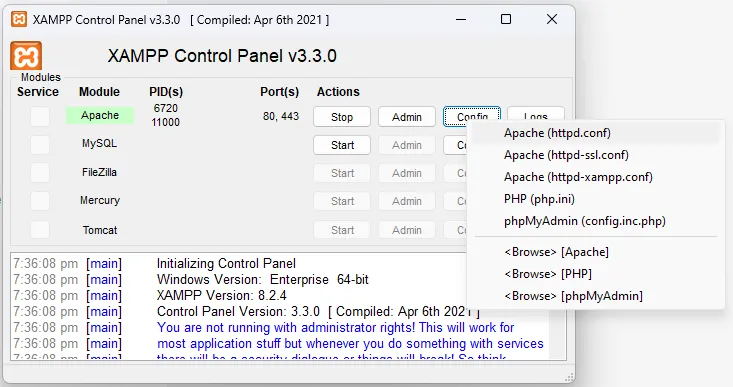Viewport: 733px width, 387px height.
Task: Click the Mercury Admin button
Action: click(x=407, y=201)
